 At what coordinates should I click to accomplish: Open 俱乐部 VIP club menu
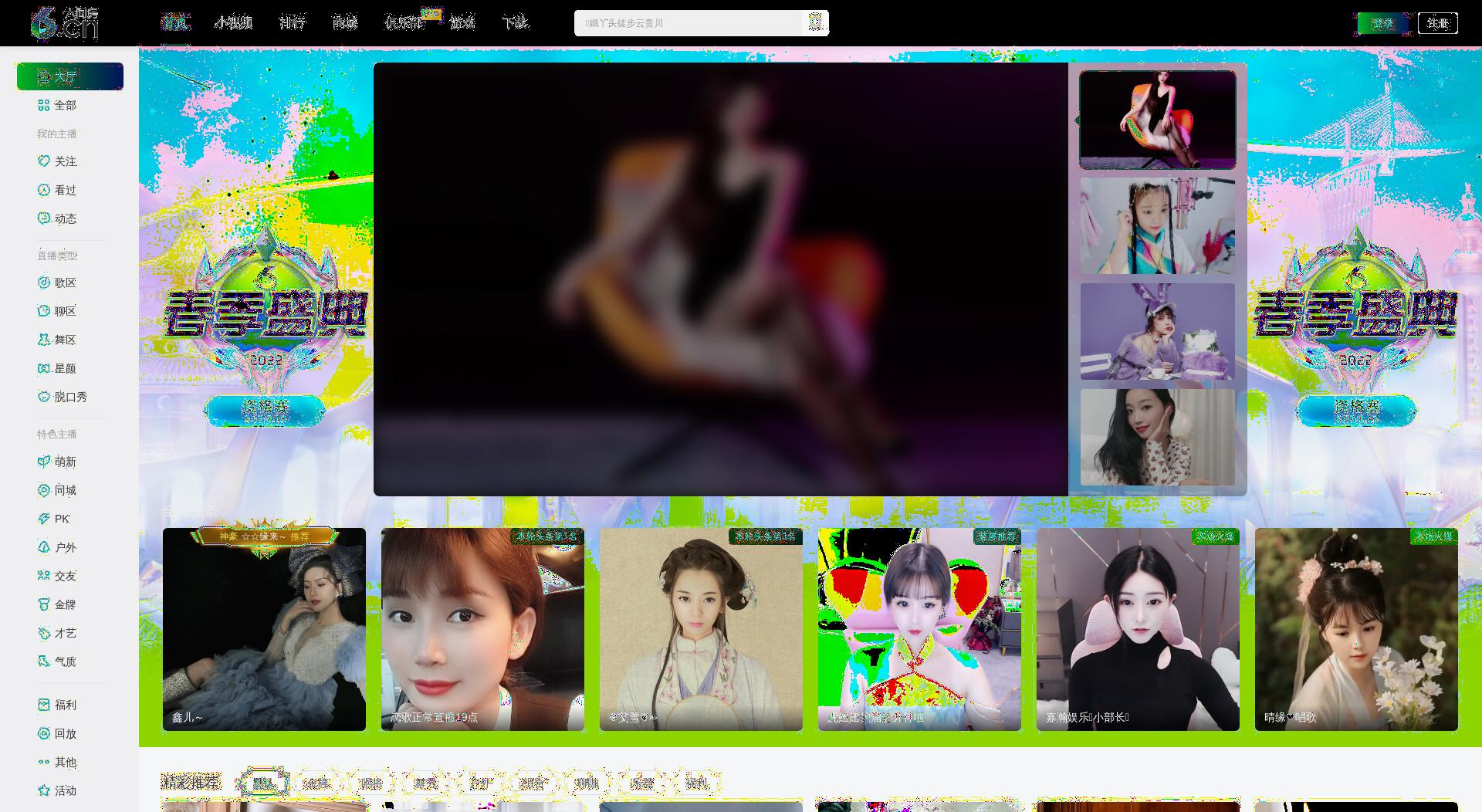(404, 22)
